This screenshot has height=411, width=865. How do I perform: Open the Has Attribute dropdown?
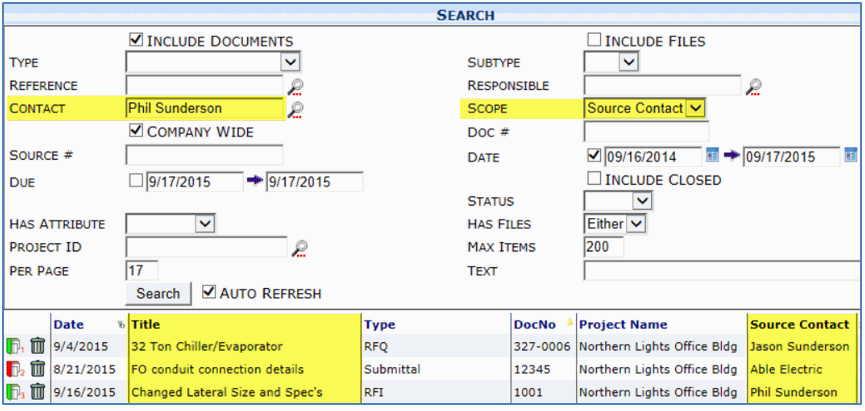[170, 223]
